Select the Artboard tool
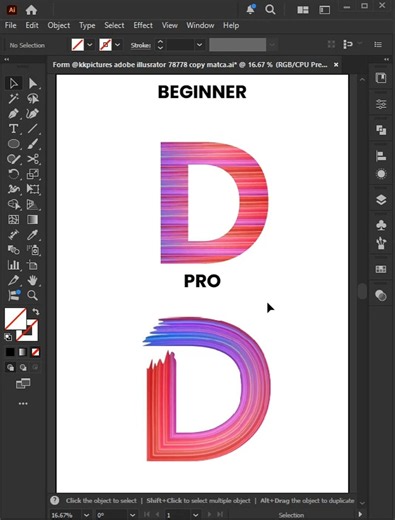This screenshot has height=520, width=395. (x=32, y=265)
